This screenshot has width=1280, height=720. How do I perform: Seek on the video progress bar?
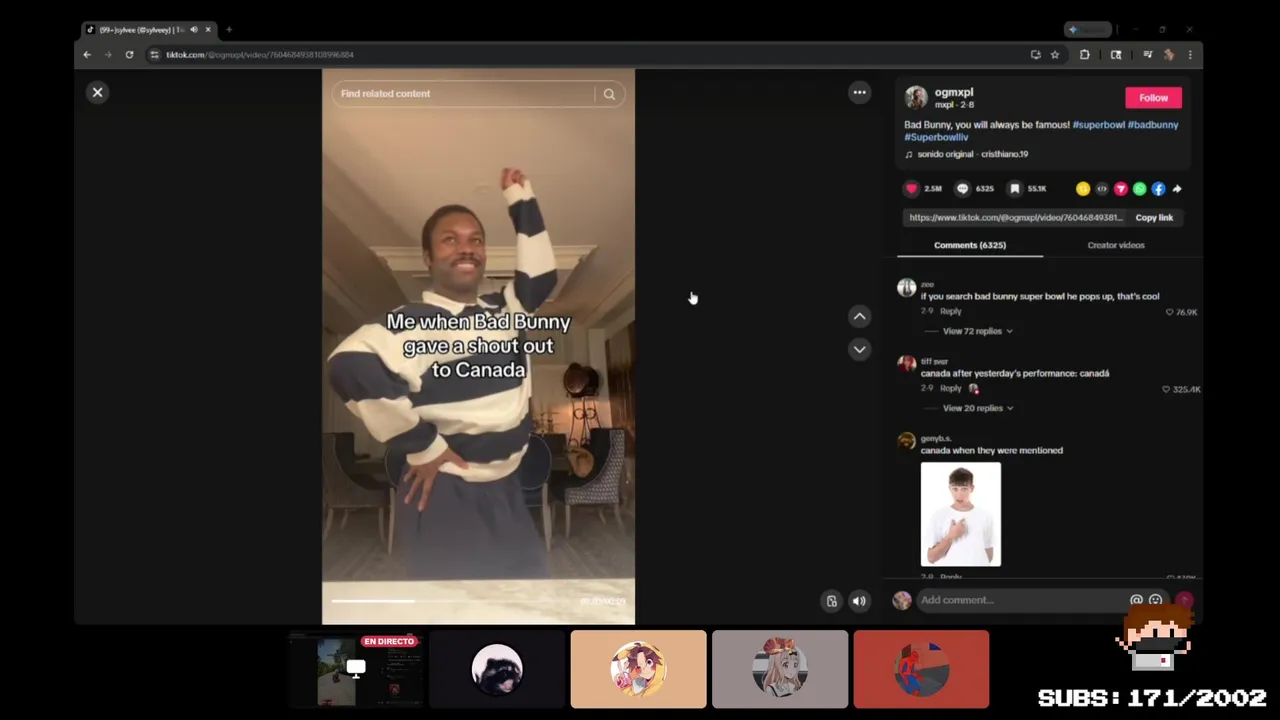478,601
